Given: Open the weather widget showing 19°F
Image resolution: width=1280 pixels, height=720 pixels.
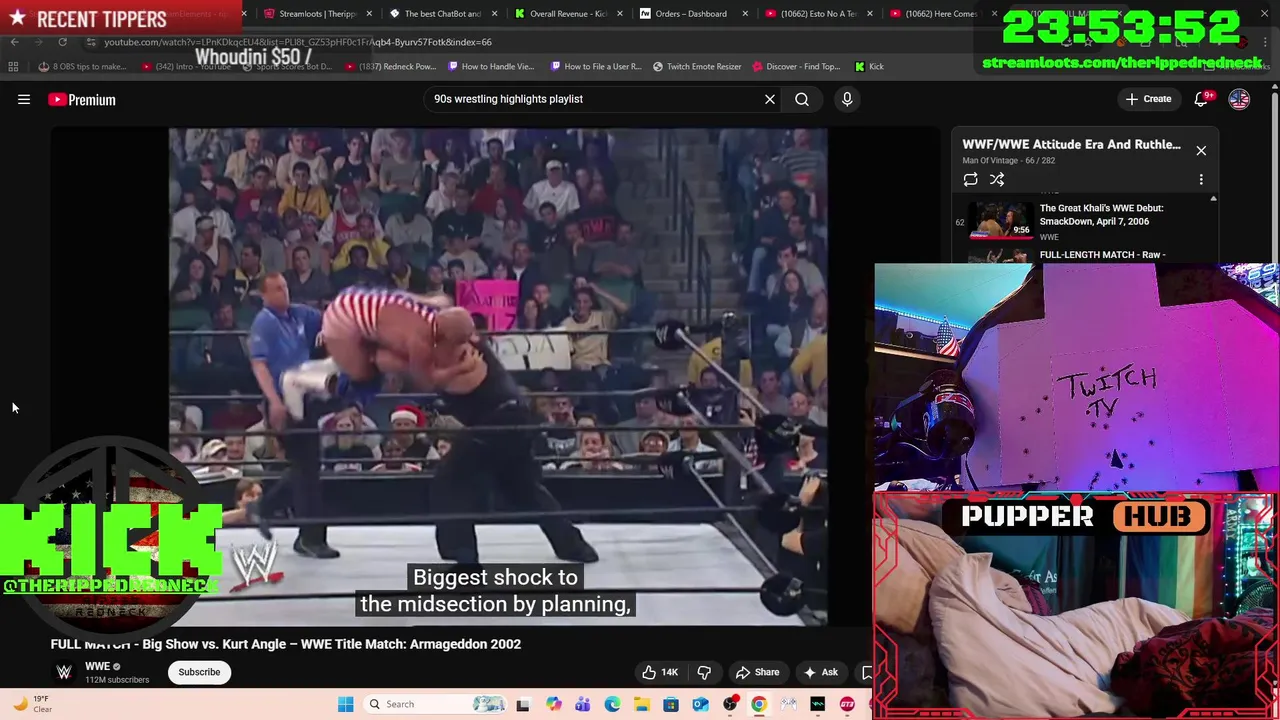Looking at the screenshot, I should [32, 704].
